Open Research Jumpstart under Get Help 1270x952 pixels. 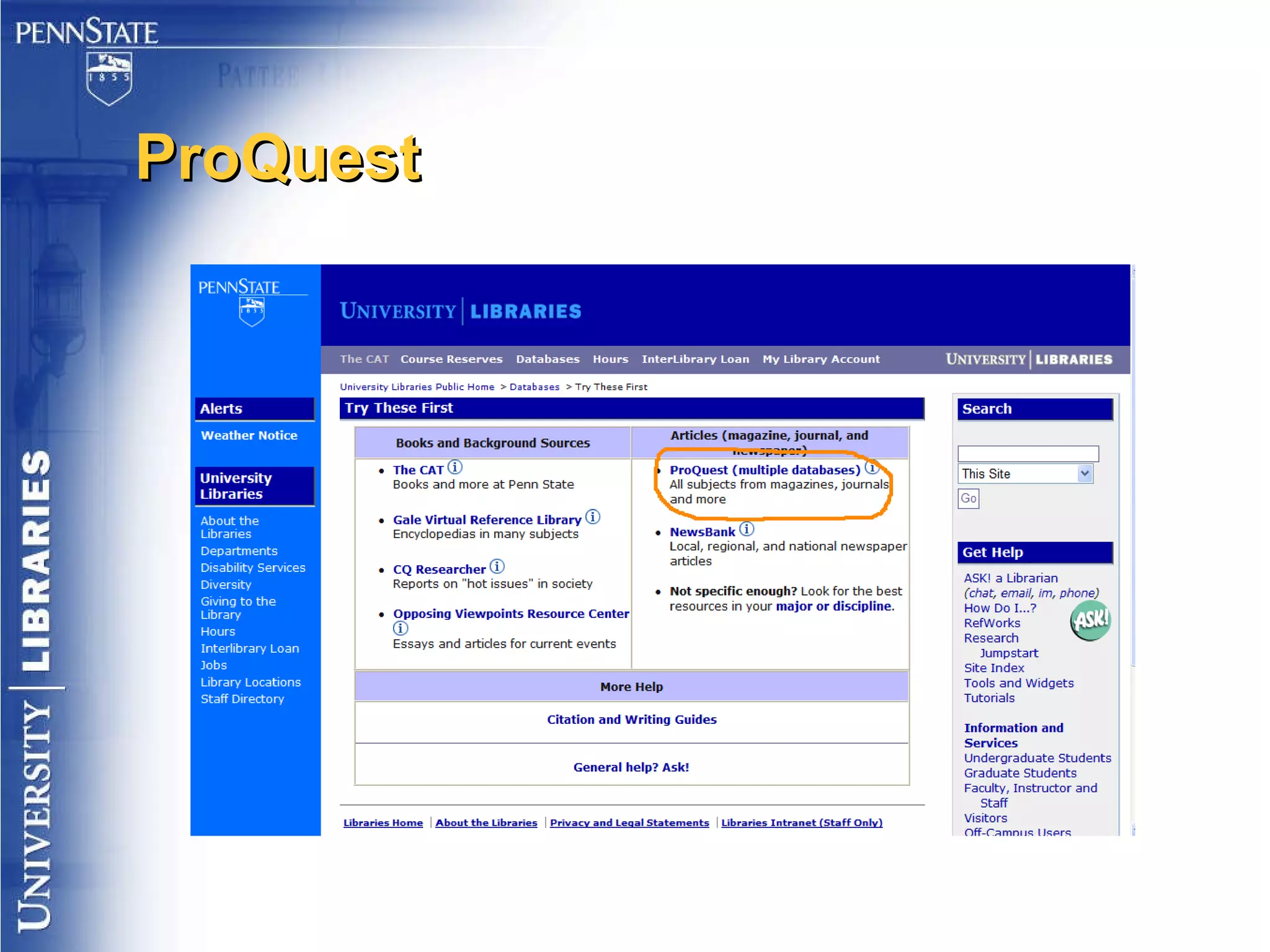click(1001, 646)
